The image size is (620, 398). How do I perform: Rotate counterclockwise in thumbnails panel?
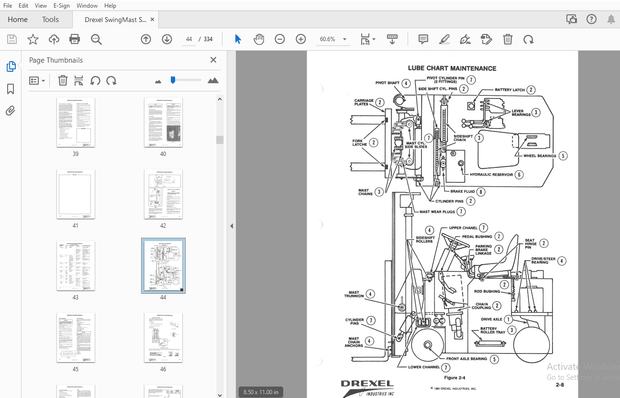pyautogui.click(x=95, y=81)
